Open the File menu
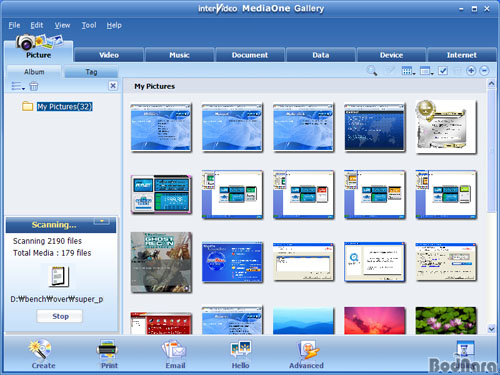 point(14,25)
